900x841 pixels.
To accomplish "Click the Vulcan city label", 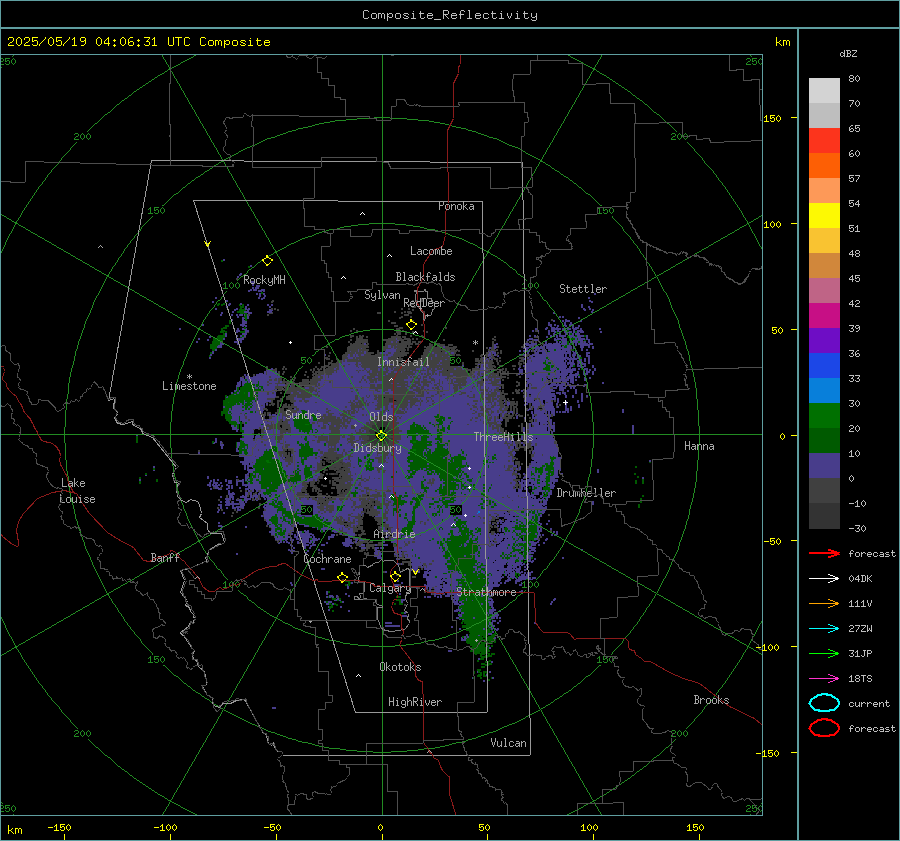I will (x=508, y=743).
